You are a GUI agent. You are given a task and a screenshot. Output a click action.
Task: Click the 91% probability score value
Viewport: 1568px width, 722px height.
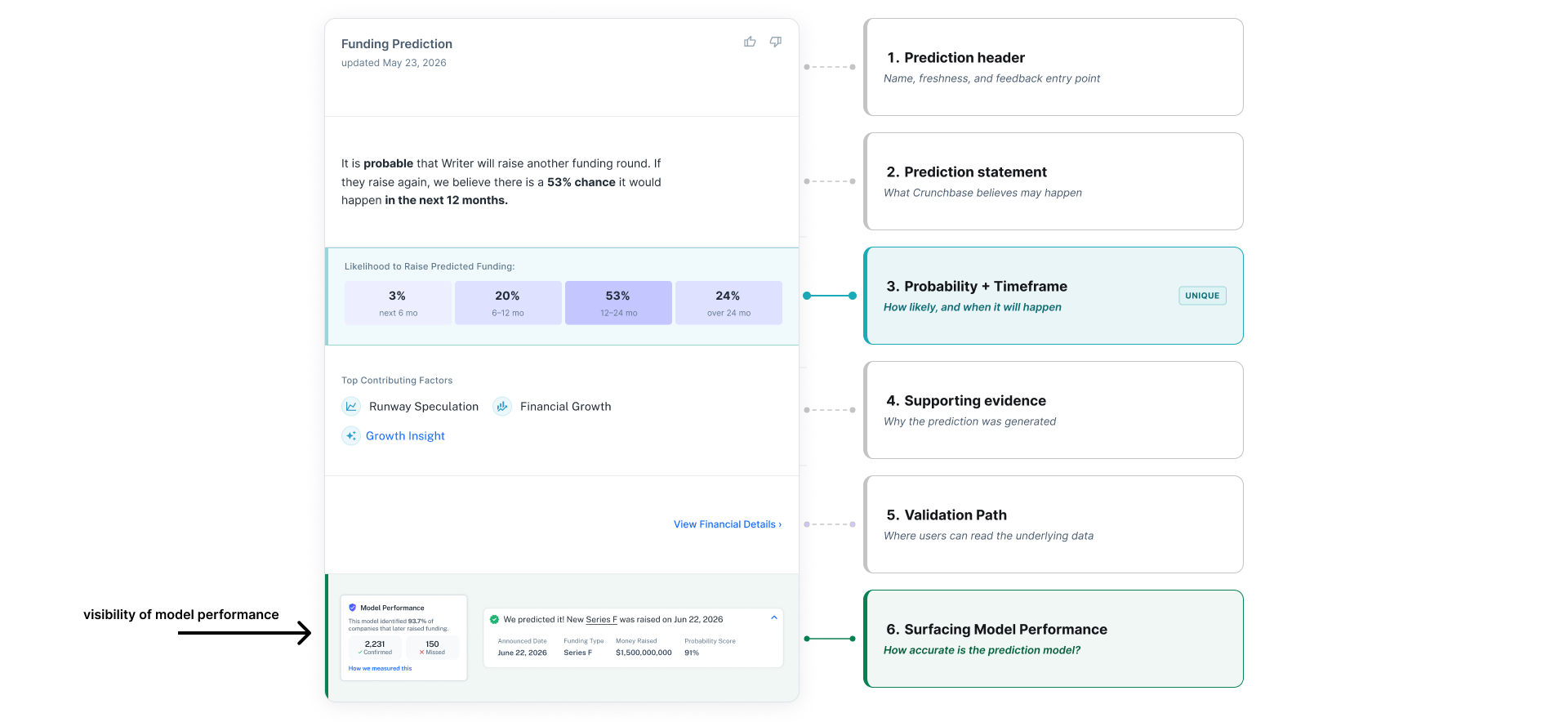pyautogui.click(x=692, y=653)
